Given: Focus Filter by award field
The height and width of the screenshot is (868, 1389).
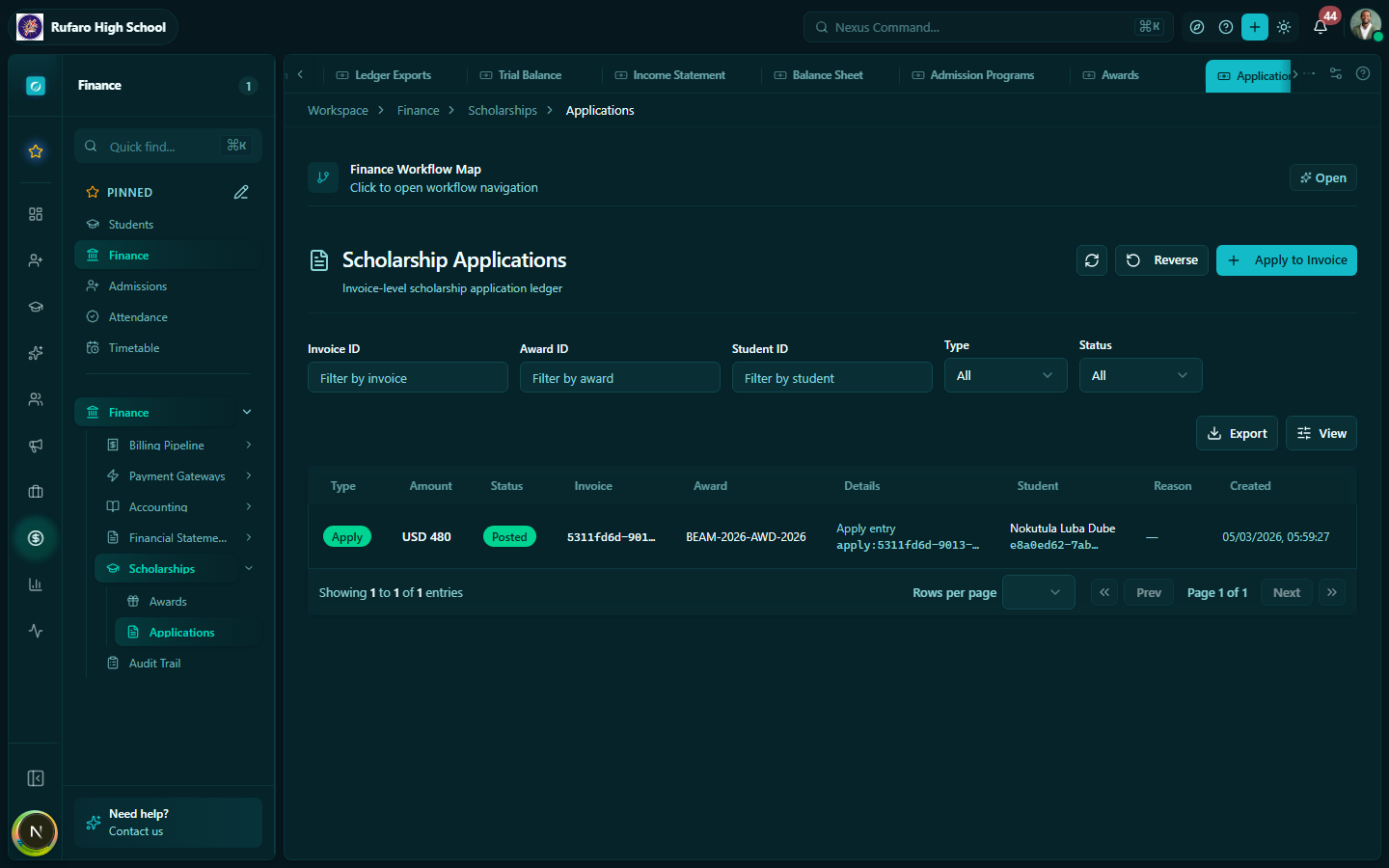Looking at the screenshot, I should 620,377.
